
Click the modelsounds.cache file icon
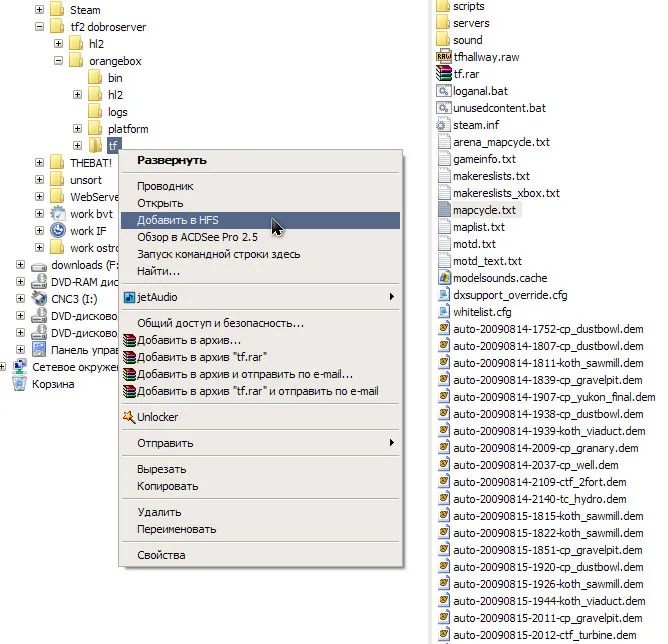pyautogui.click(x=444, y=278)
